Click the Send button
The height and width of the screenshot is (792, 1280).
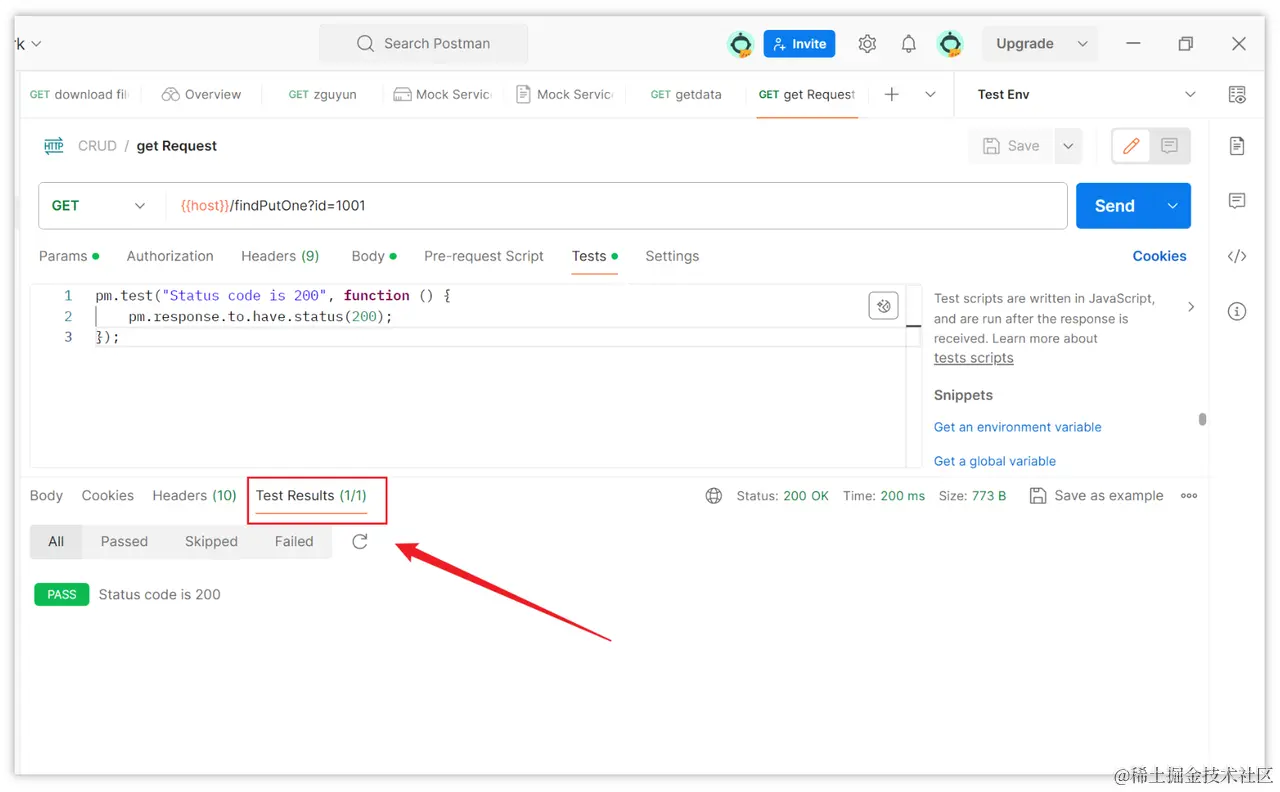point(1115,206)
